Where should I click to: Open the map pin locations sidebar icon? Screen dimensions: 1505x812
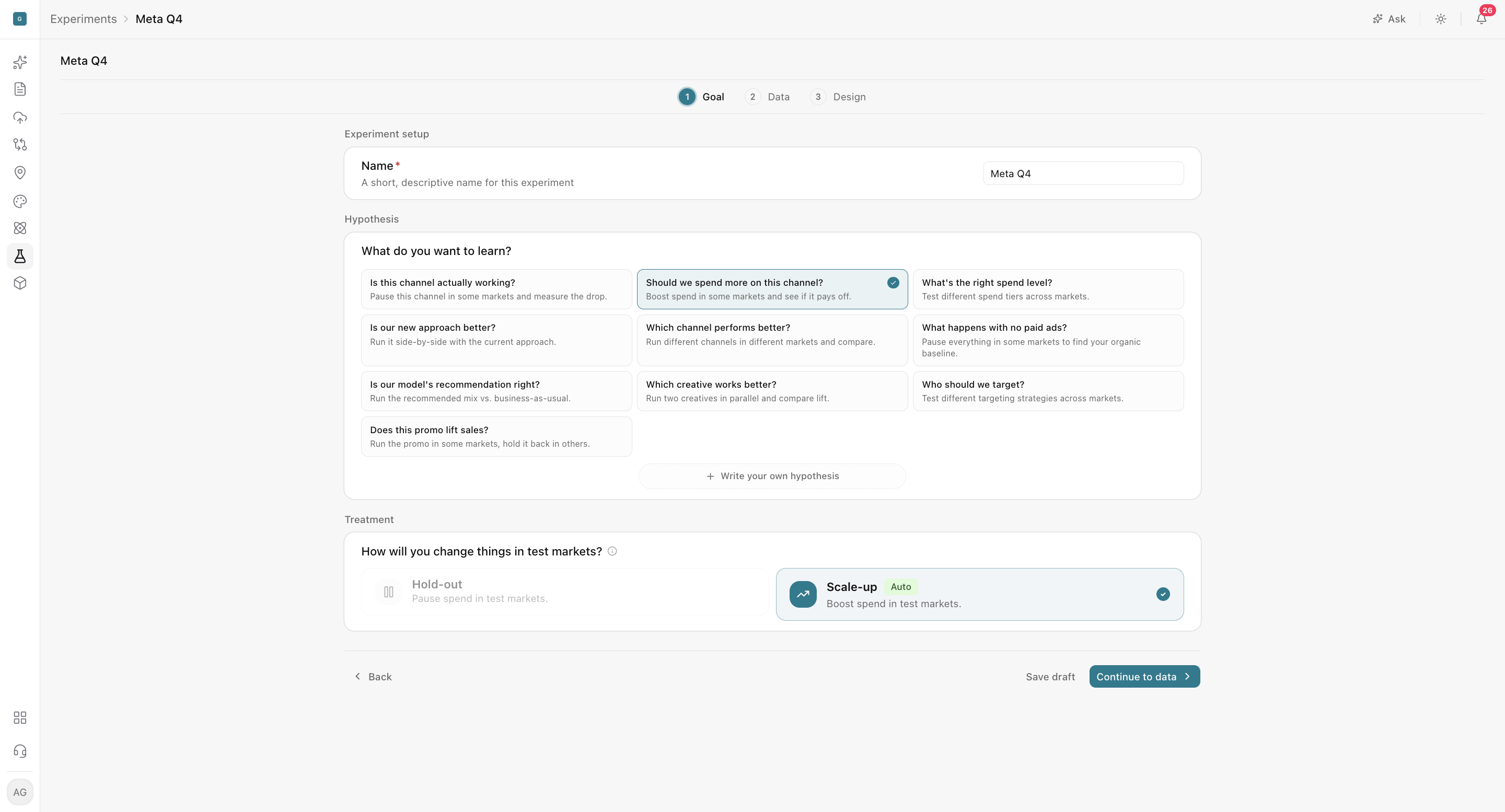[x=20, y=172]
